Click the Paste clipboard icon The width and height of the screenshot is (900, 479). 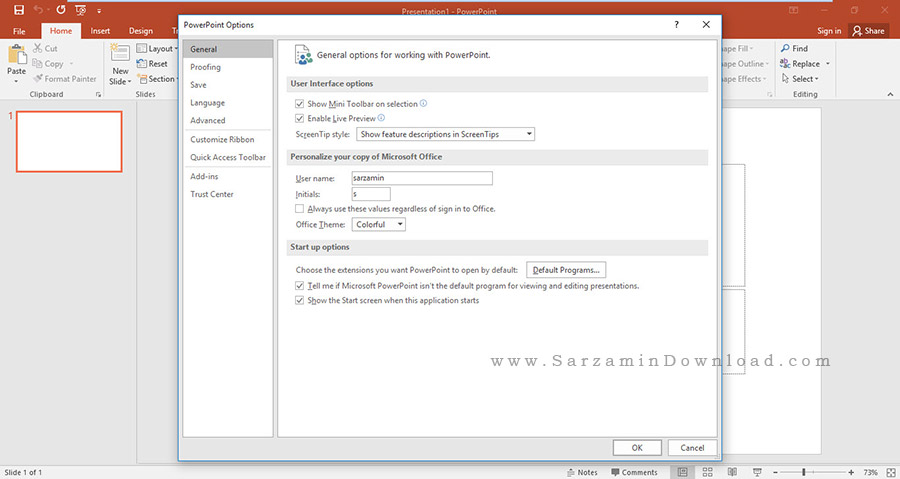17,55
